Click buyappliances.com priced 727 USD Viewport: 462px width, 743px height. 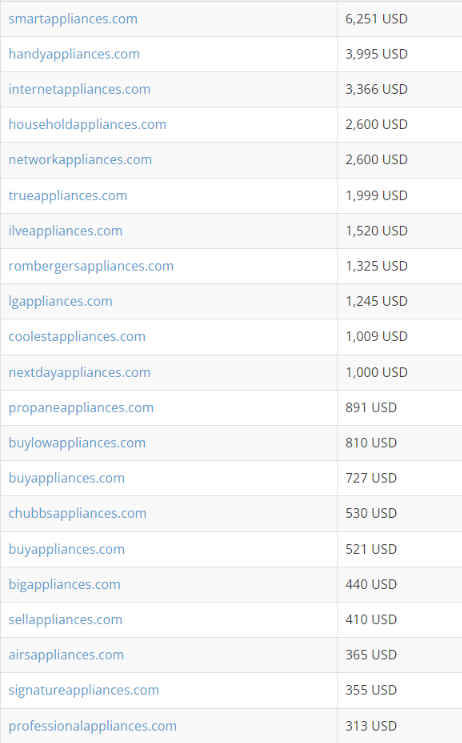(x=66, y=478)
